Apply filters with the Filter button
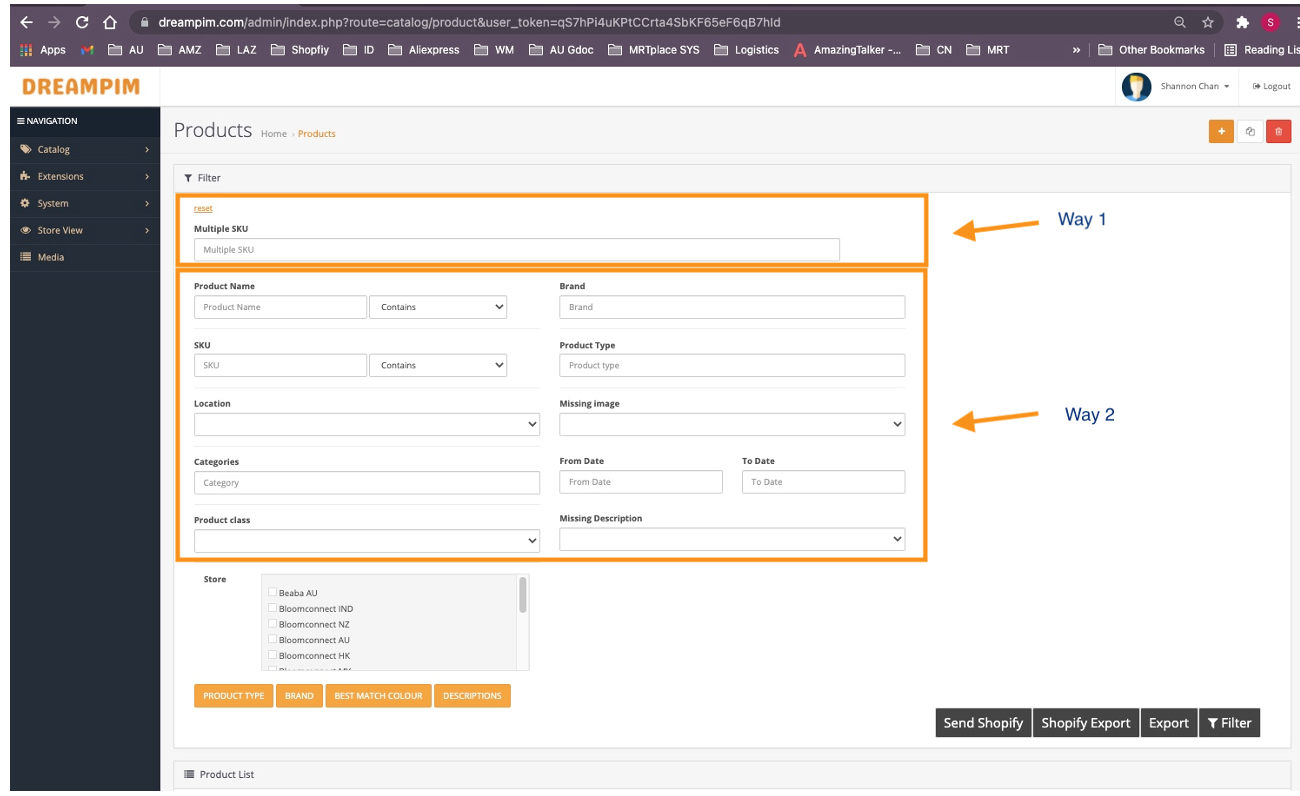Screen dimensions: 1300x796 point(1229,723)
